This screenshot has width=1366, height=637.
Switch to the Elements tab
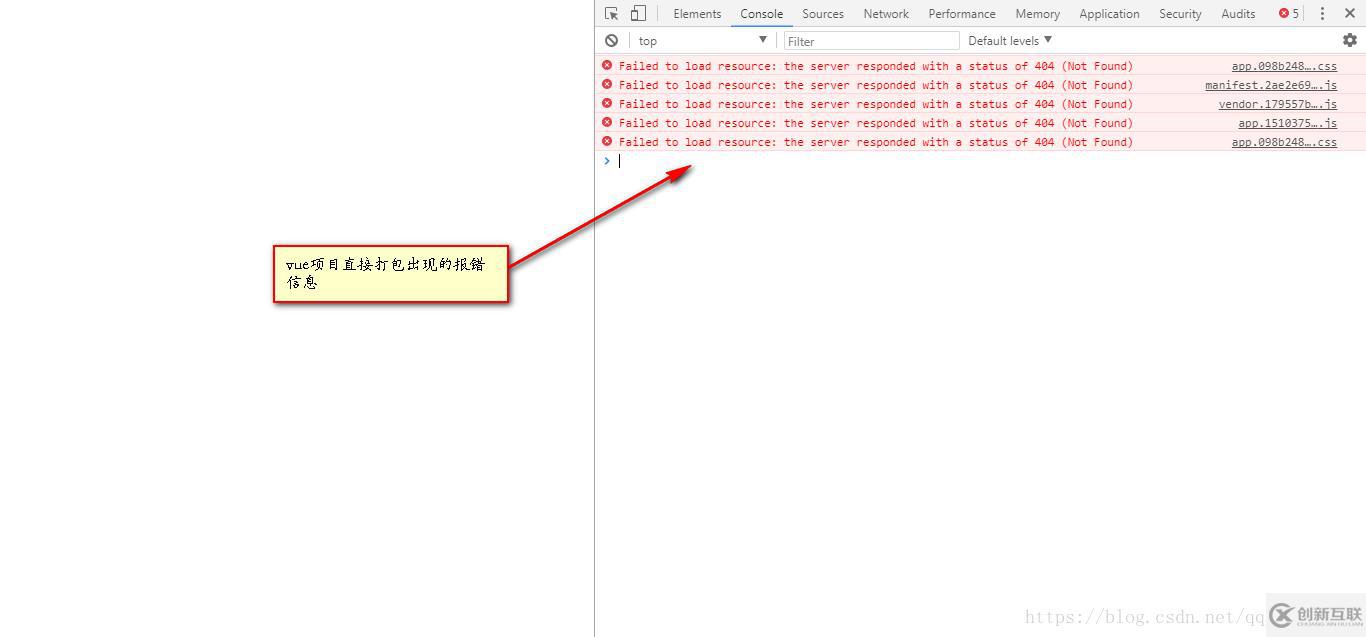coord(697,14)
